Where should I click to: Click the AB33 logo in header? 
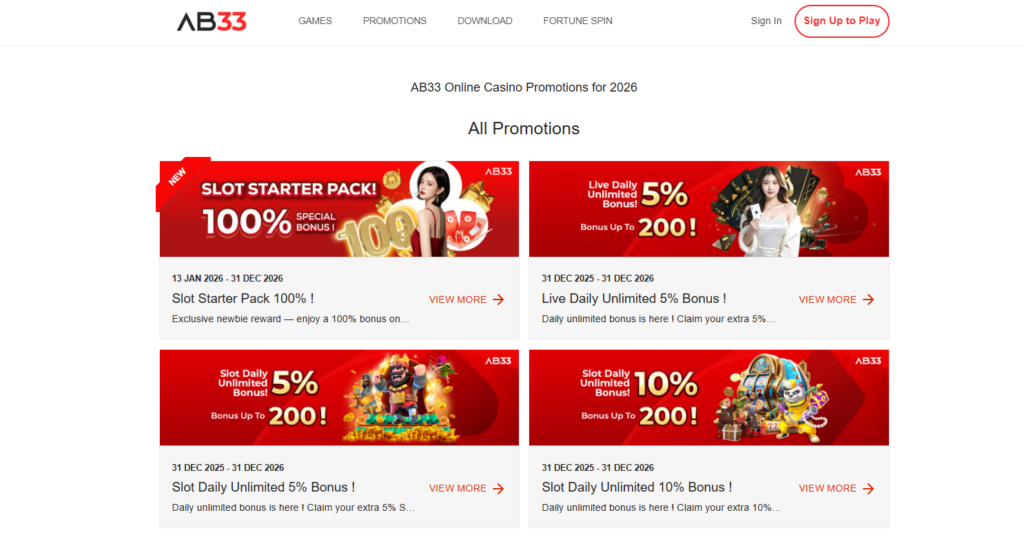coord(212,22)
